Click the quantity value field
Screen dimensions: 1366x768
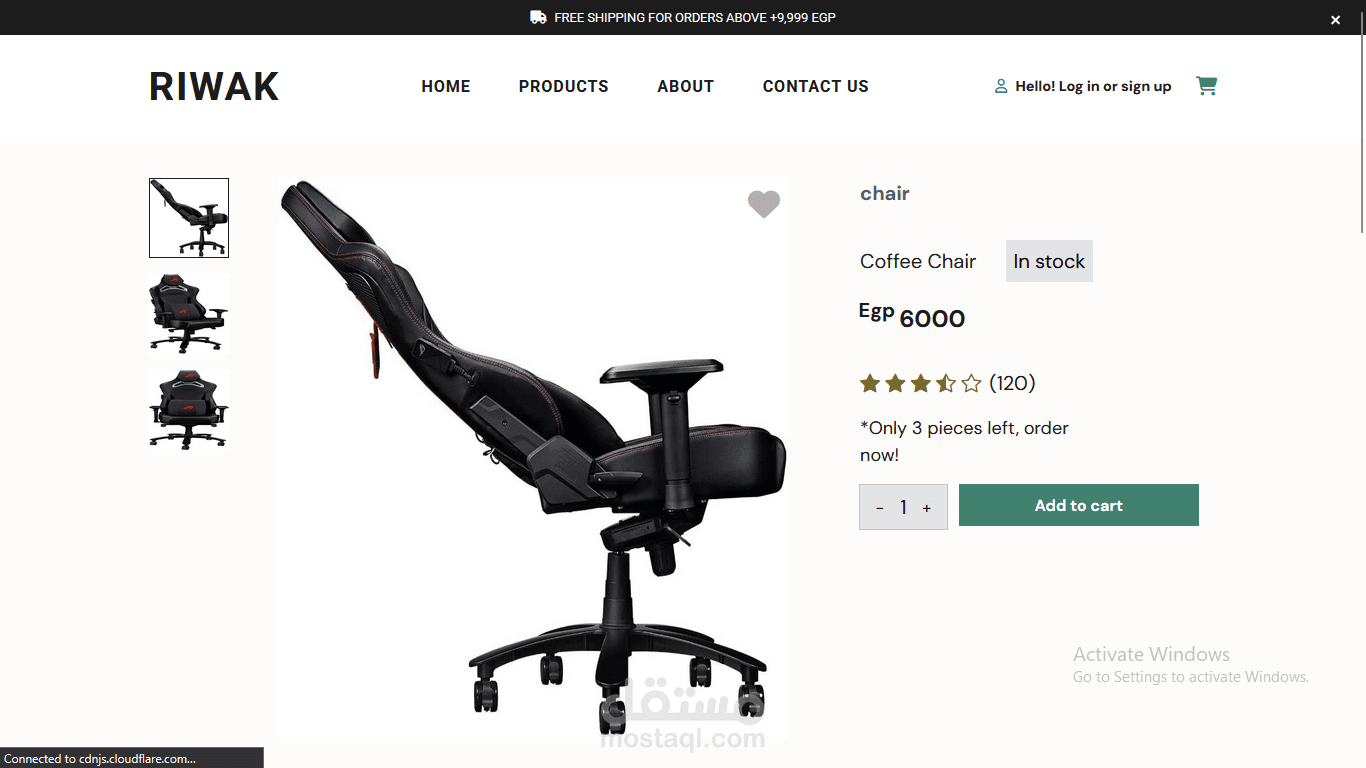(x=903, y=507)
